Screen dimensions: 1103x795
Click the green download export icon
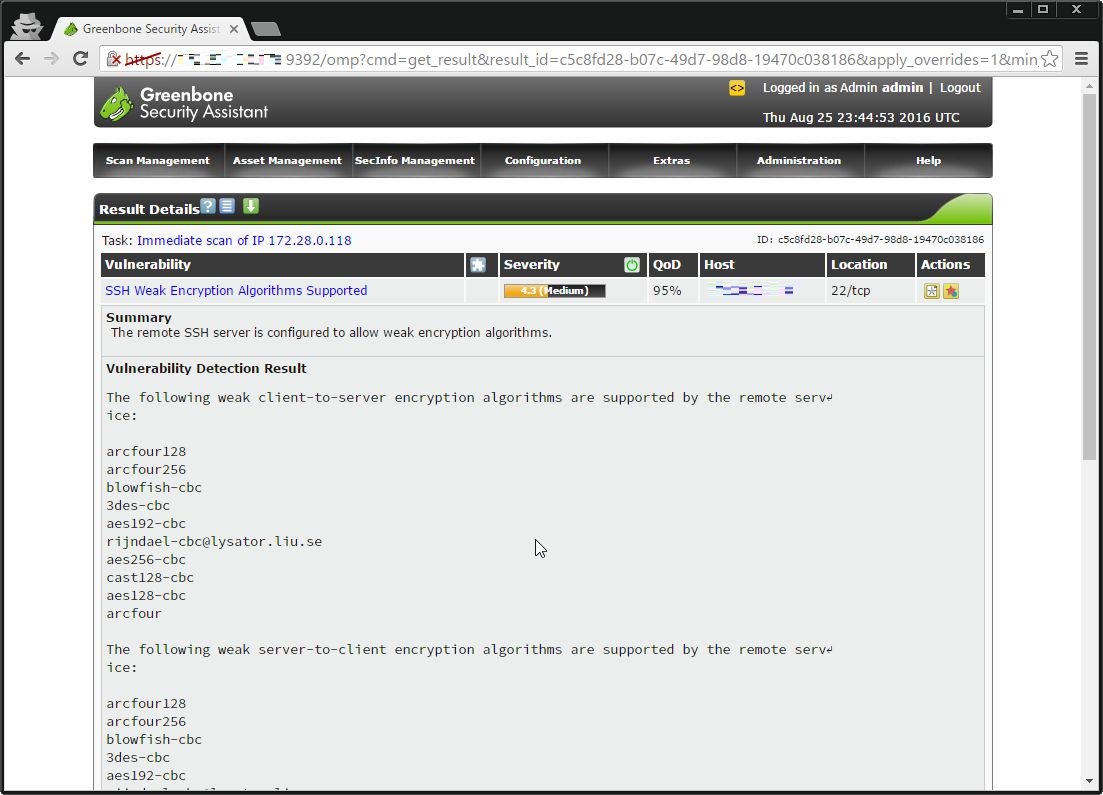click(x=251, y=205)
